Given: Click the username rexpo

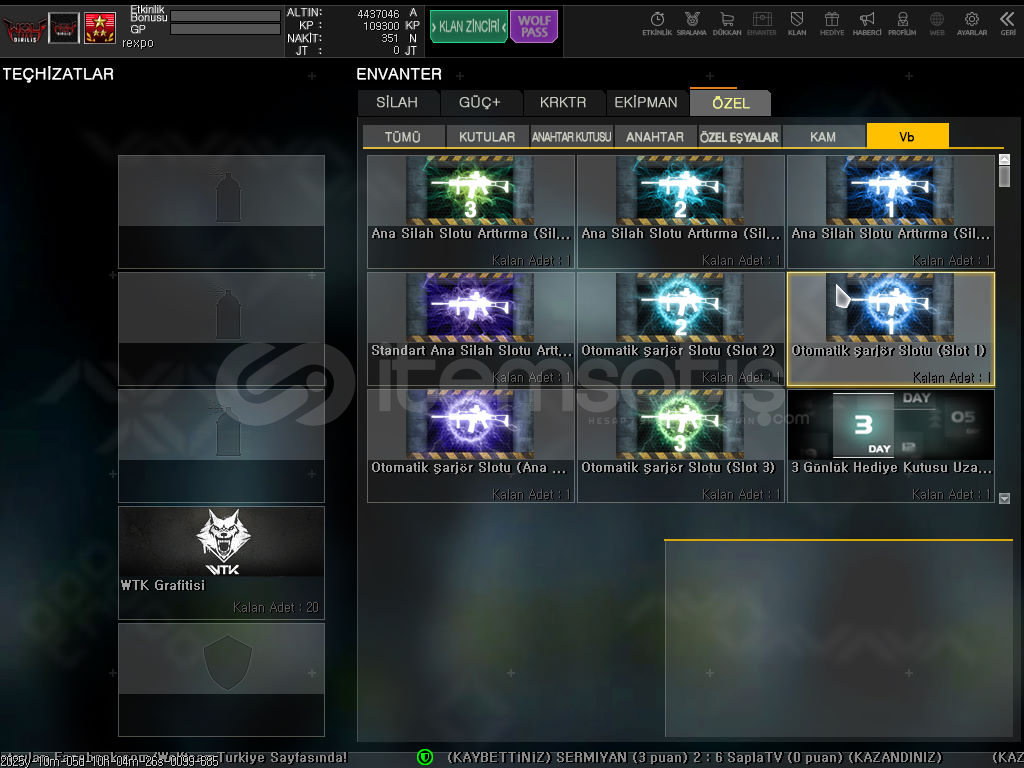Looking at the screenshot, I should (138, 43).
